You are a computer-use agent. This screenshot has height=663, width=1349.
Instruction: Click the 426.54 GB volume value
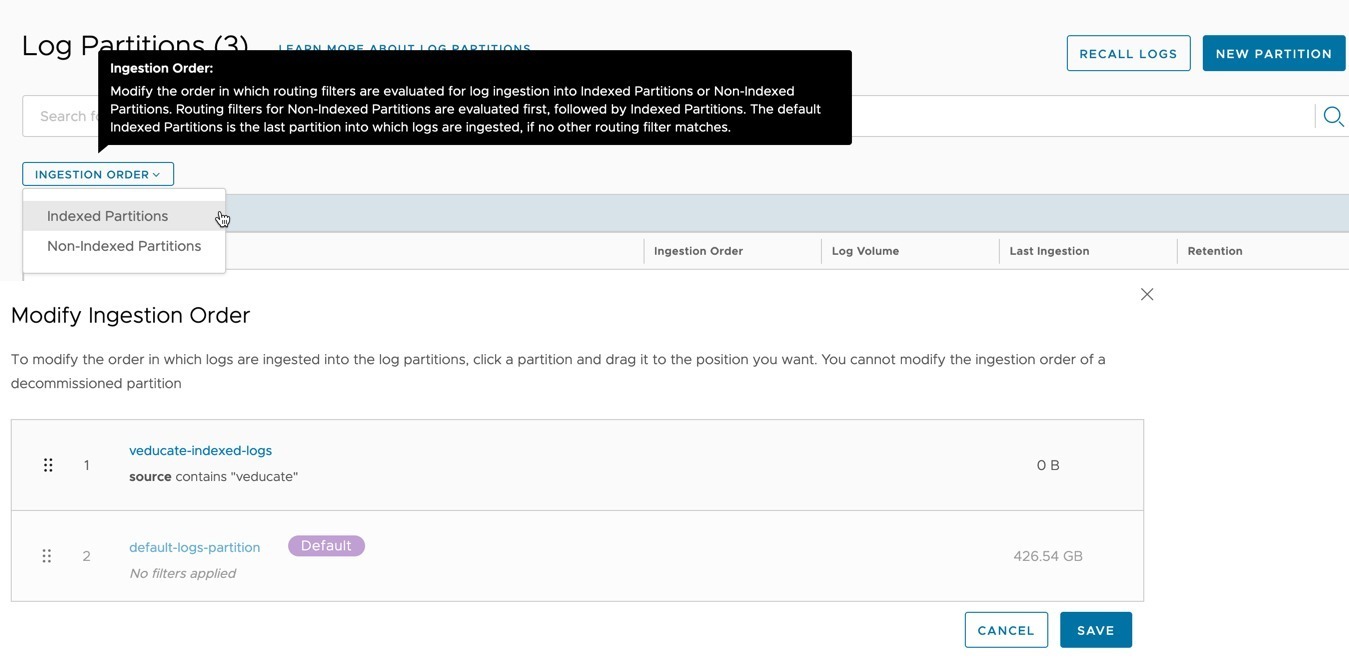tap(1048, 556)
